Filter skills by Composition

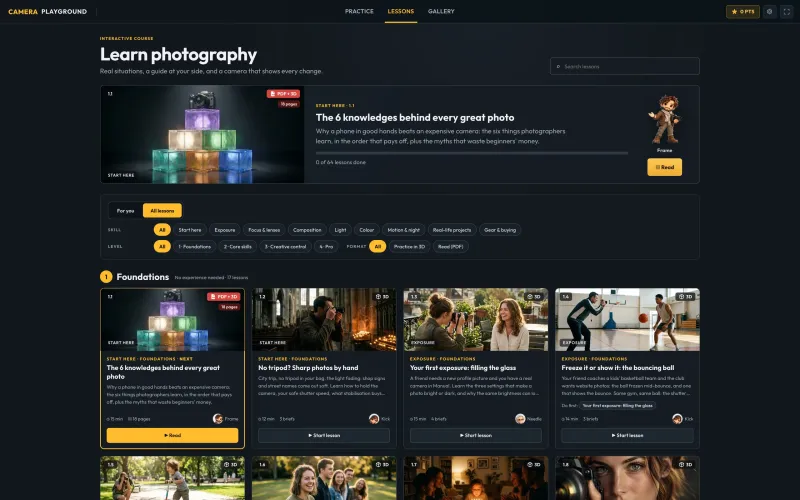[x=307, y=230]
